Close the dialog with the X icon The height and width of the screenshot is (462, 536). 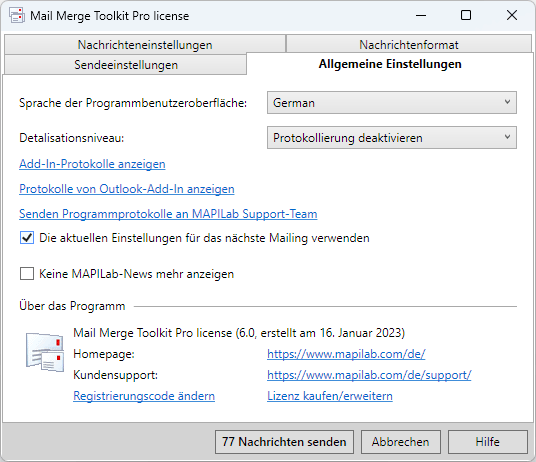[512, 15]
